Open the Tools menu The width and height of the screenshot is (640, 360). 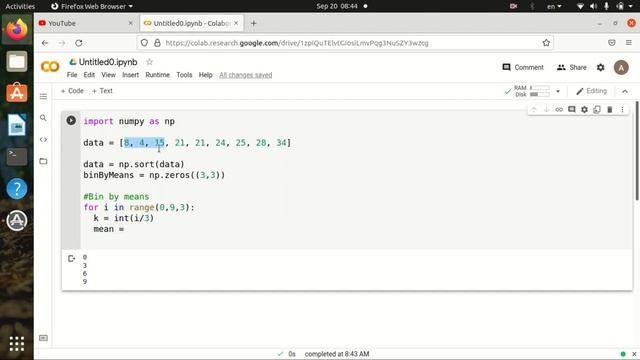pyautogui.click(x=184, y=75)
